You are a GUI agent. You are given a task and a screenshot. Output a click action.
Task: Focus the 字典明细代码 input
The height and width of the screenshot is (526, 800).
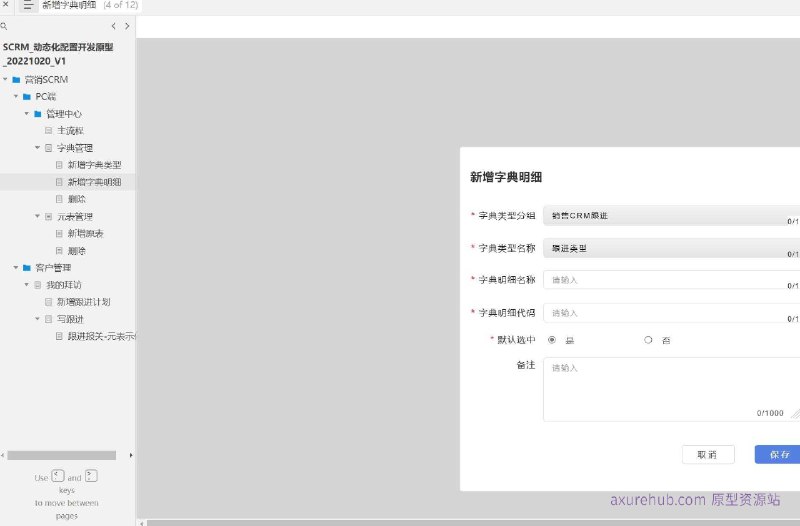click(x=671, y=313)
